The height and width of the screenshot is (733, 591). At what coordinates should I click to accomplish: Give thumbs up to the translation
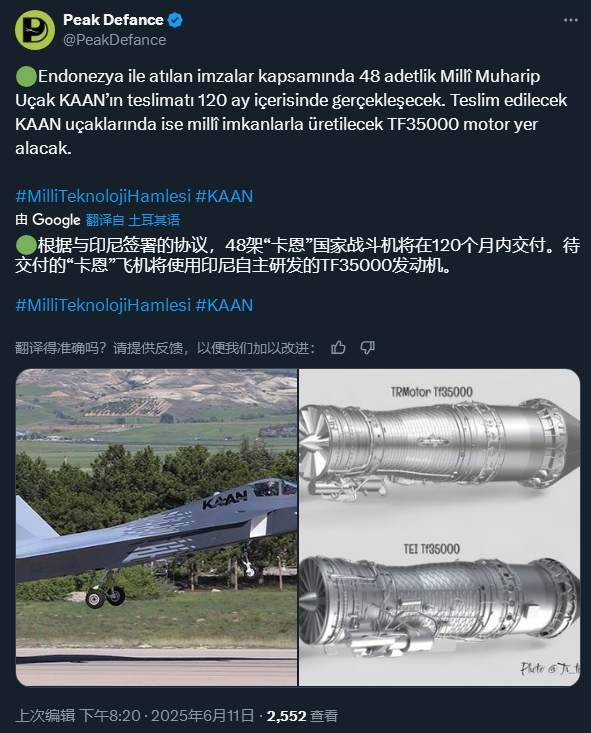[338, 347]
